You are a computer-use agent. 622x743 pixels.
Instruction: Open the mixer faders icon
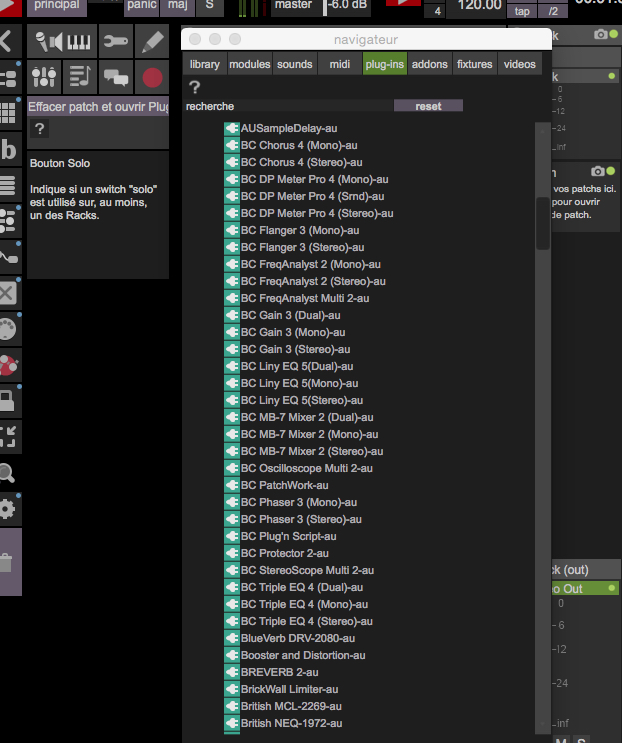click(44, 77)
